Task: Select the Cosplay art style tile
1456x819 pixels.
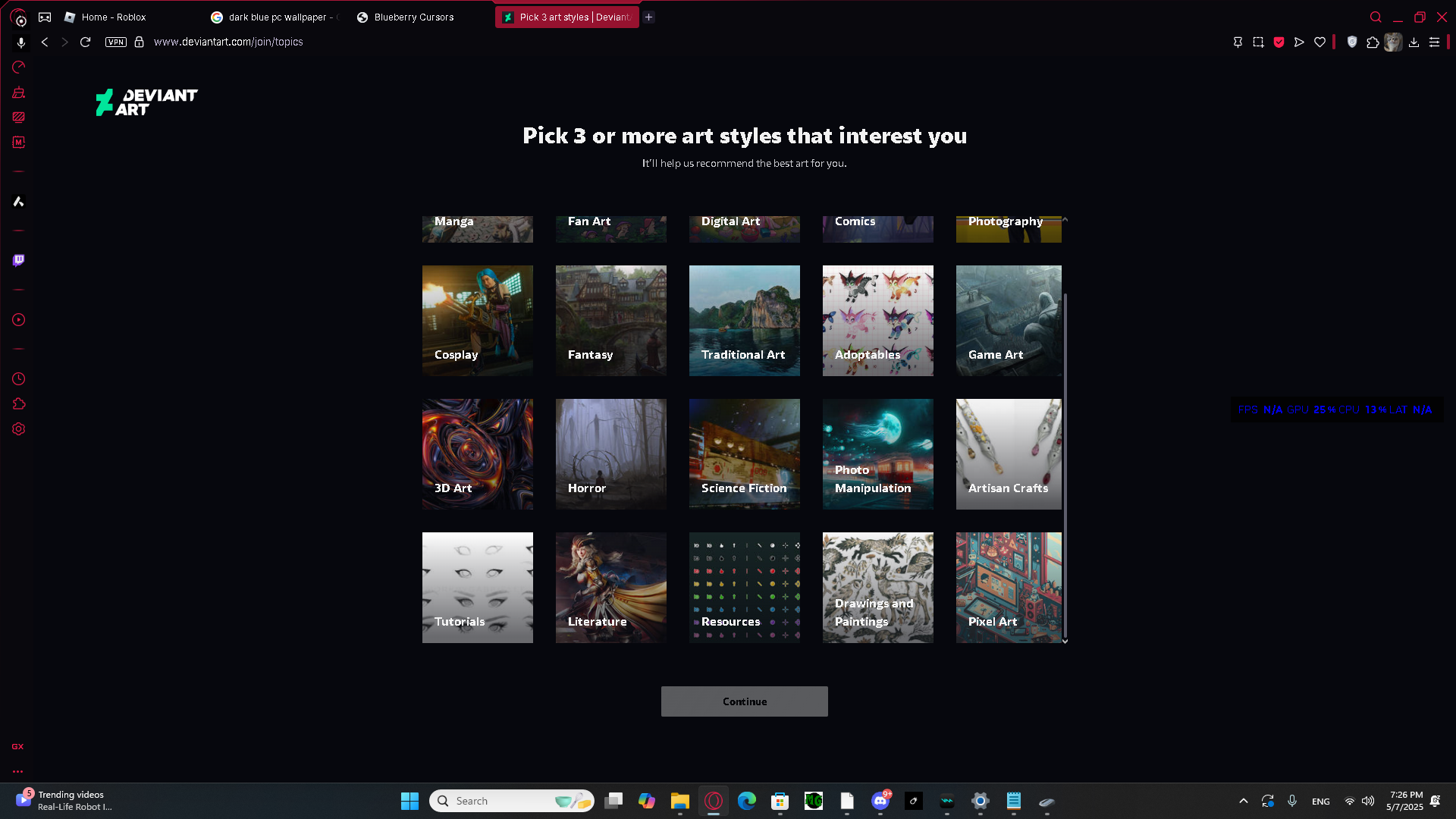Action: [x=478, y=321]
